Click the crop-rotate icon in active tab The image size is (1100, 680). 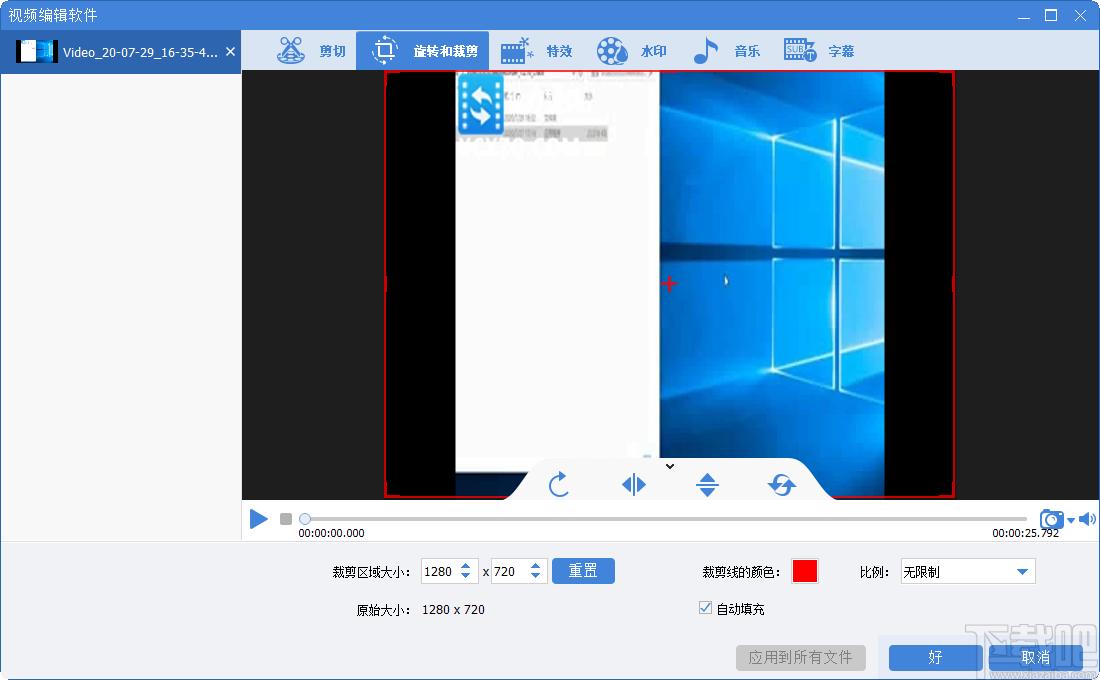coord(384,51)
